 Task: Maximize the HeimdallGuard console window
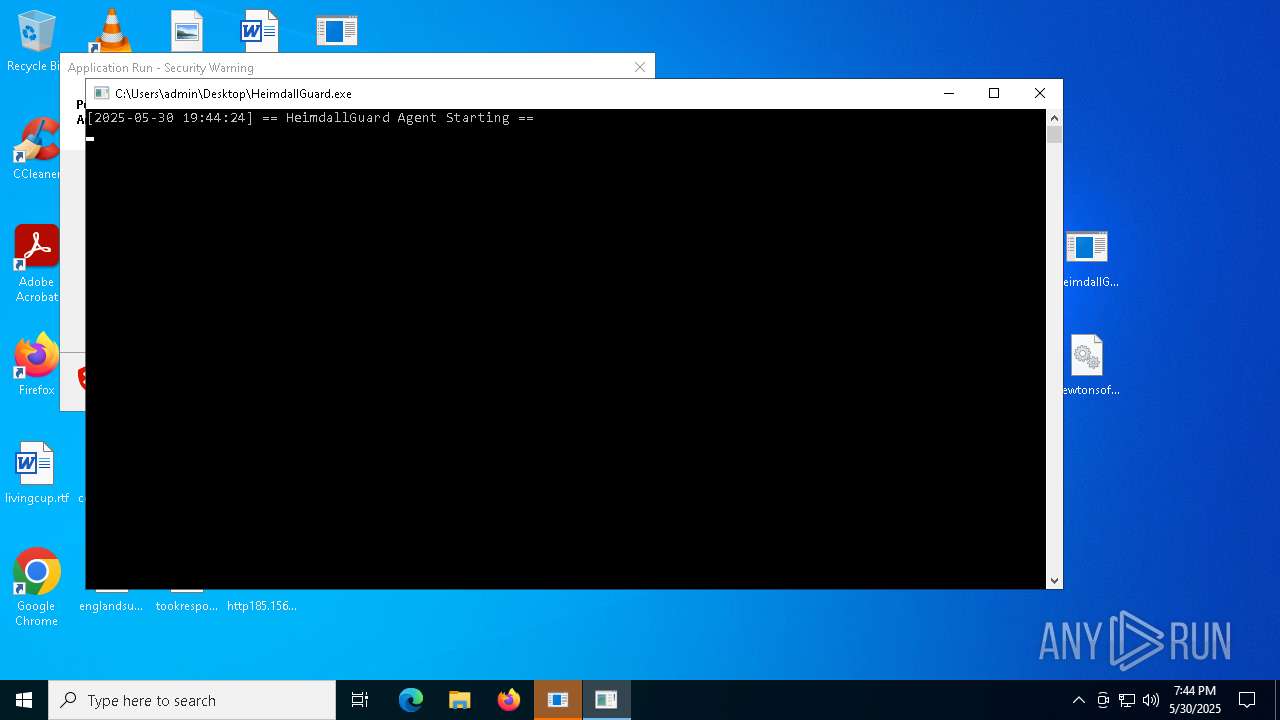click(x=994, y=93)
